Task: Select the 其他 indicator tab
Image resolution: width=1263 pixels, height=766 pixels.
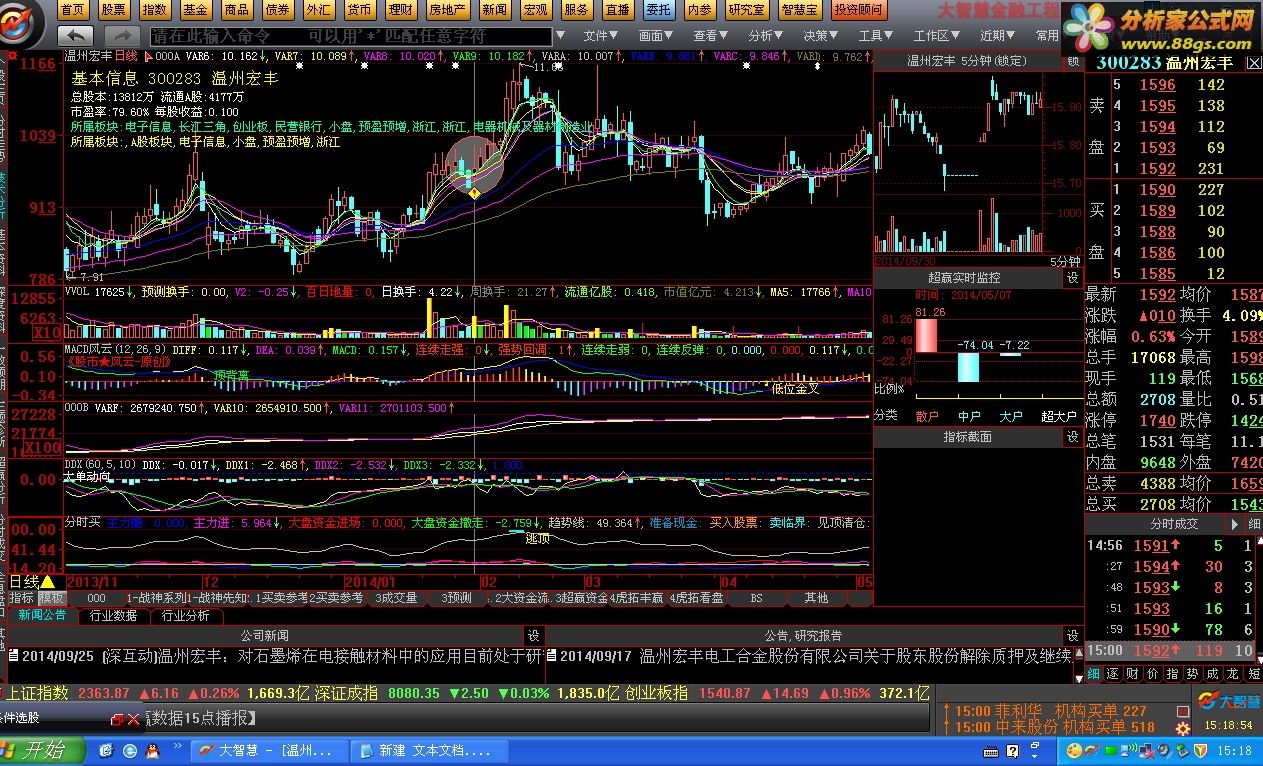Action: tap(816, 597)
